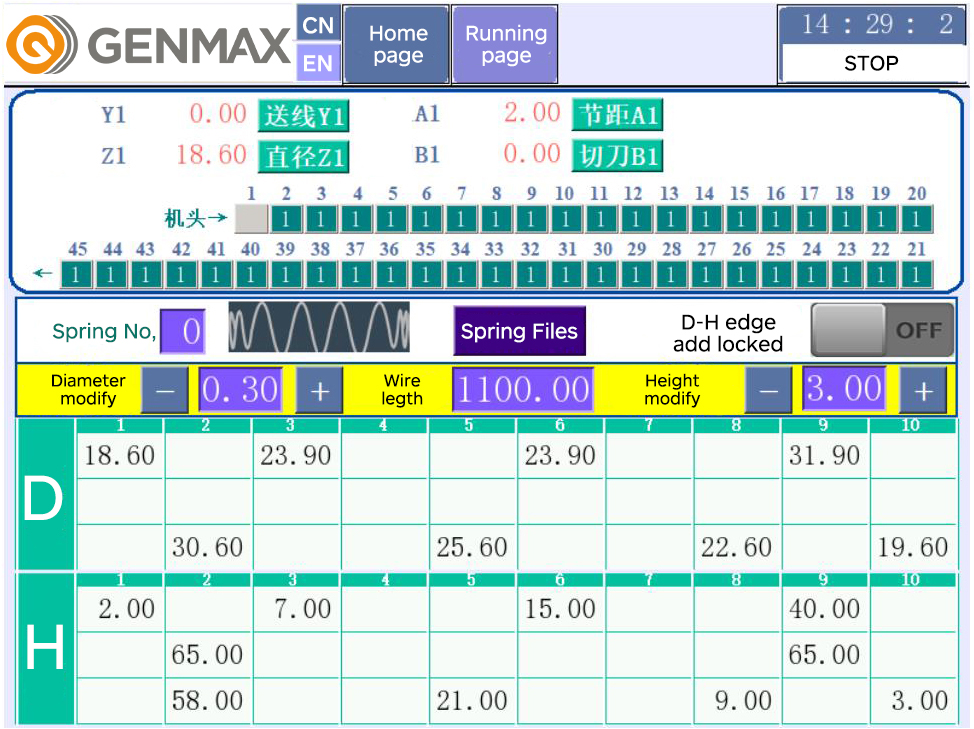Select the gray machine head step 1 box
Image resolution: width=974 pixels, height=729 pixels.
251,218
